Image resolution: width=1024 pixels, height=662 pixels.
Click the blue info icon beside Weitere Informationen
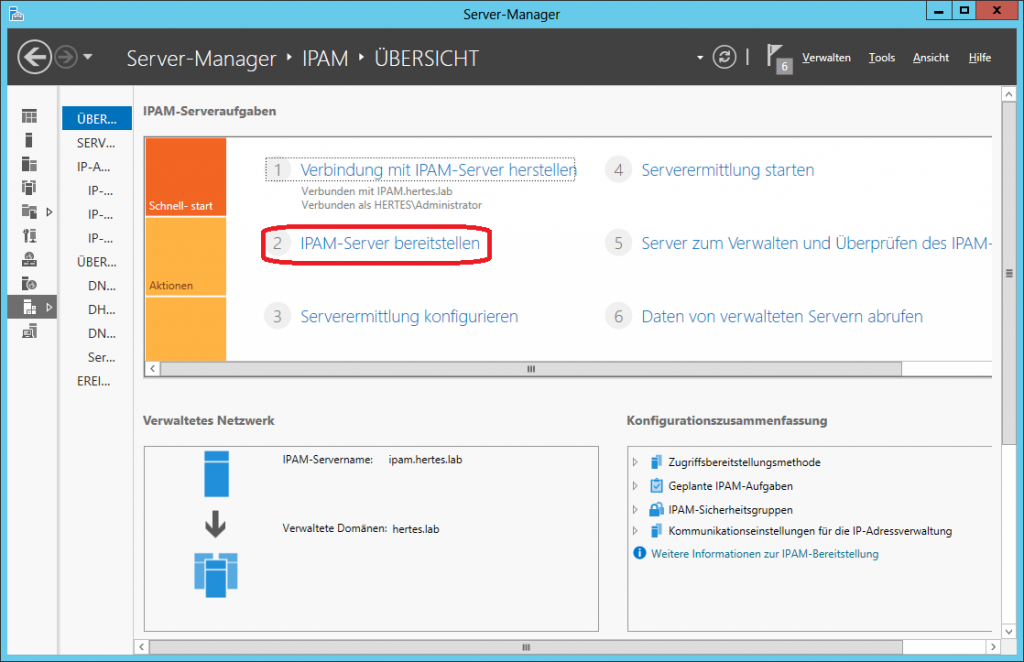[640, 554]
